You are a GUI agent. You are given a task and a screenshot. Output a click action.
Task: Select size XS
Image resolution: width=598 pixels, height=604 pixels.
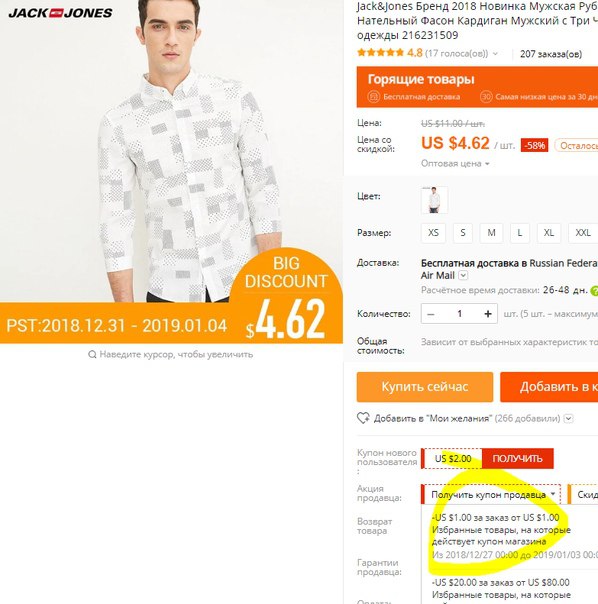click(433, 233)
